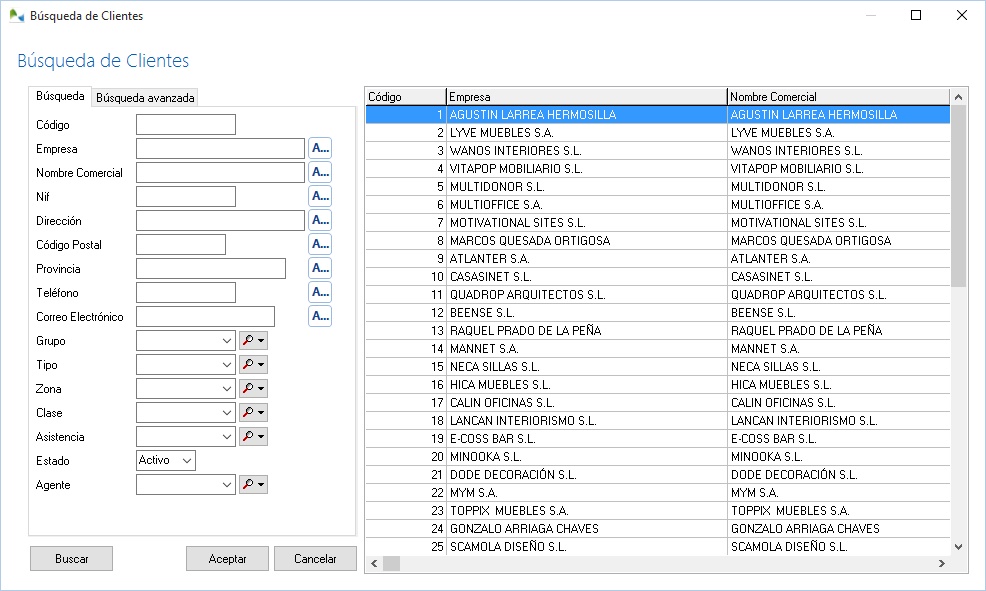Click the 'A...' icon next to Teléfono

(319, 292)
